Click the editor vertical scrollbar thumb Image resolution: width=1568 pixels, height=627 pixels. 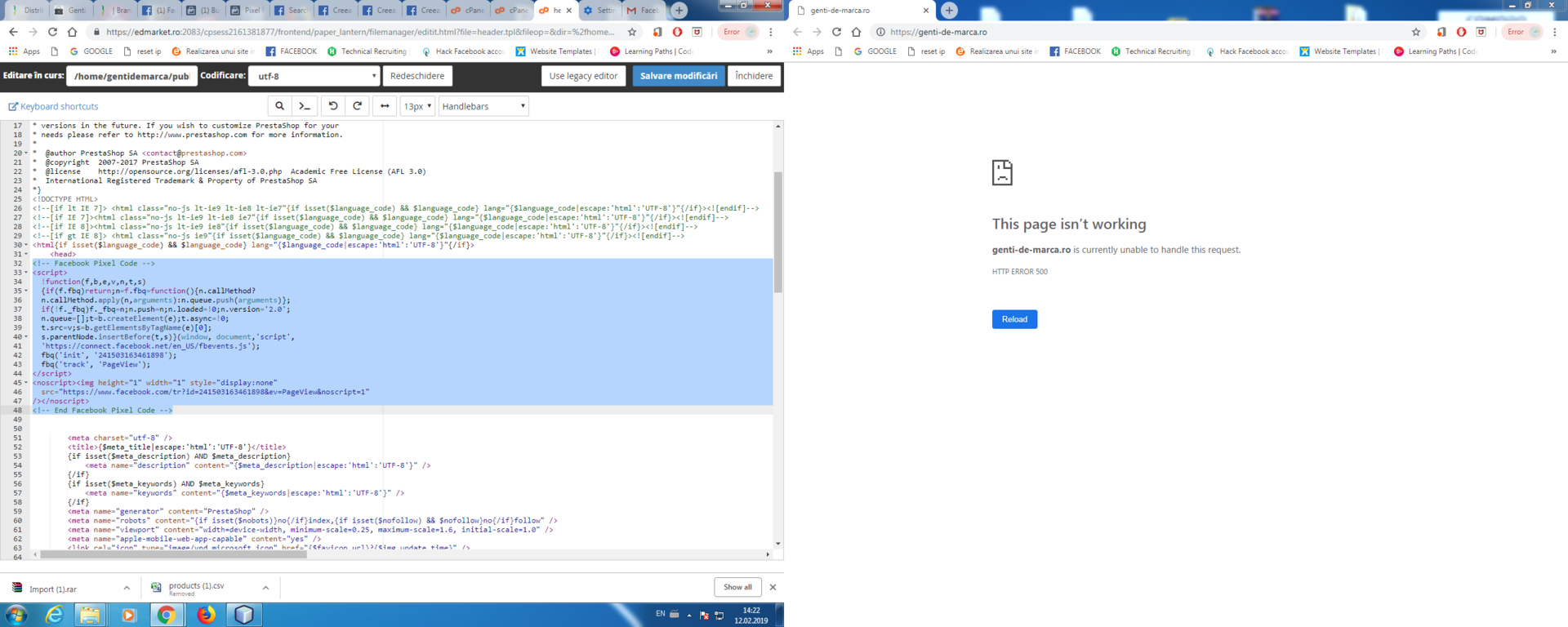(777, 232)
